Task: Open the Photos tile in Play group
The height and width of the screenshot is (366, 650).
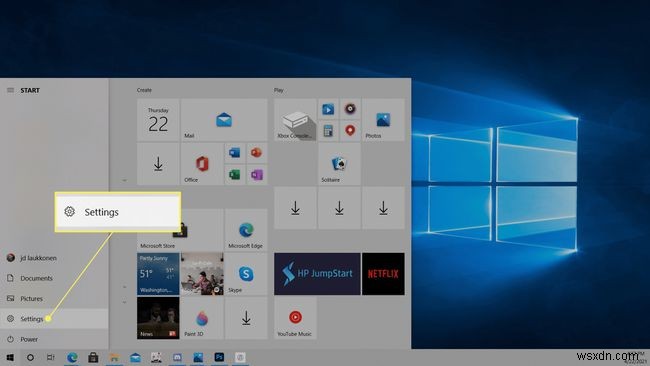Action: pyautogui.click(x=383, y=120)
